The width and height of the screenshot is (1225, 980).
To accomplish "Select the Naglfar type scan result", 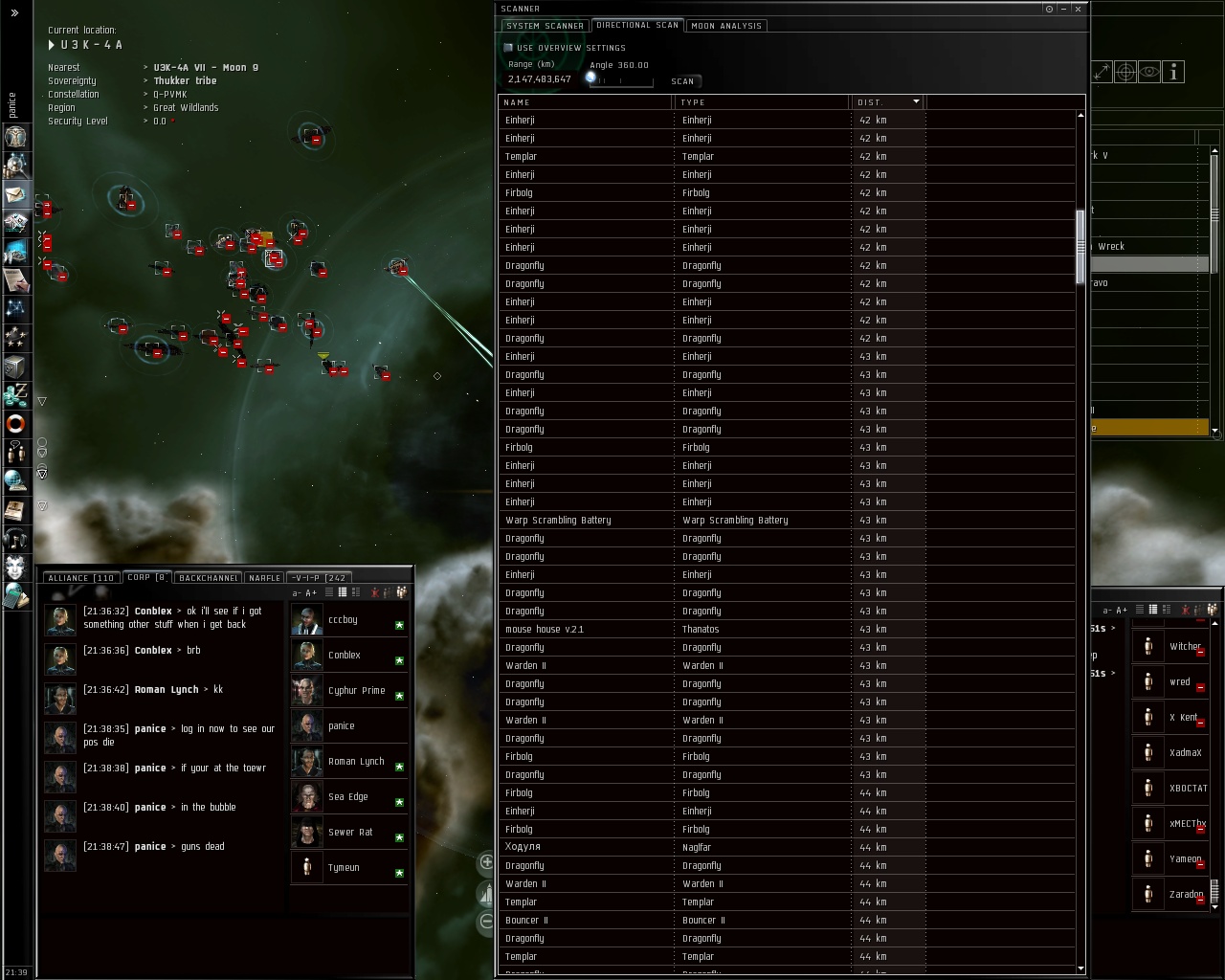I will coord(787,847).
